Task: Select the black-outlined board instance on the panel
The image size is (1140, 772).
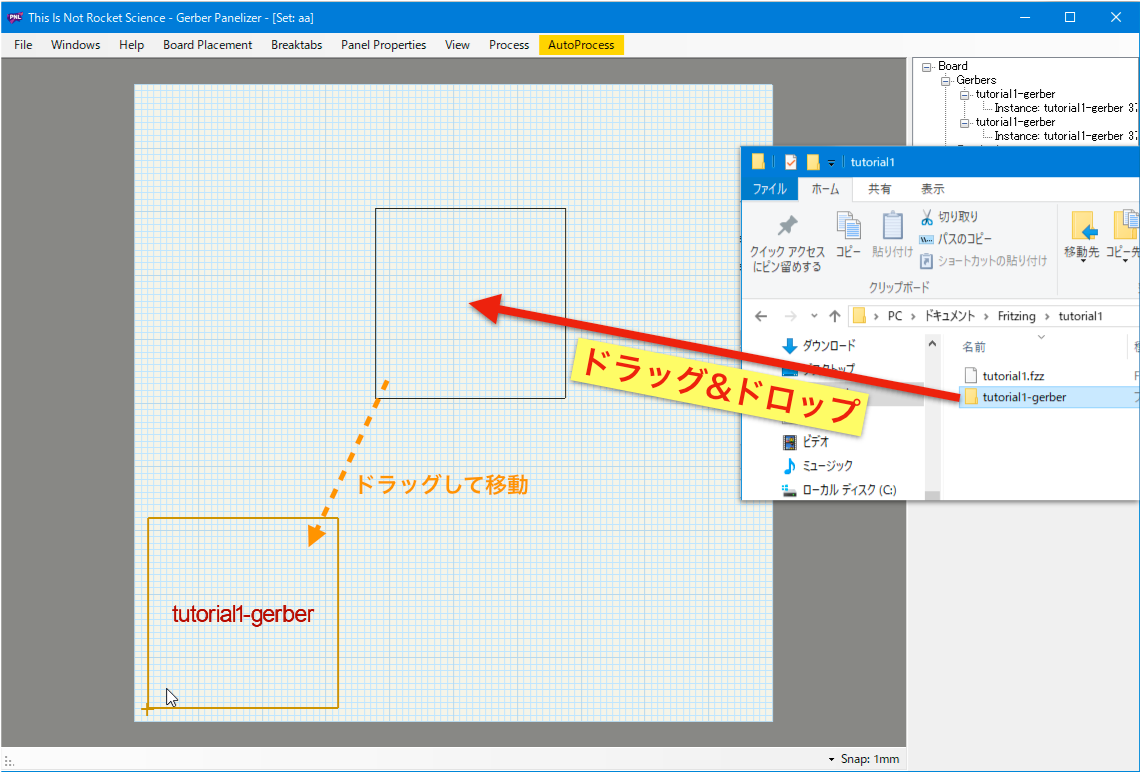Action: pyautogui.click(x=470, y=303)
